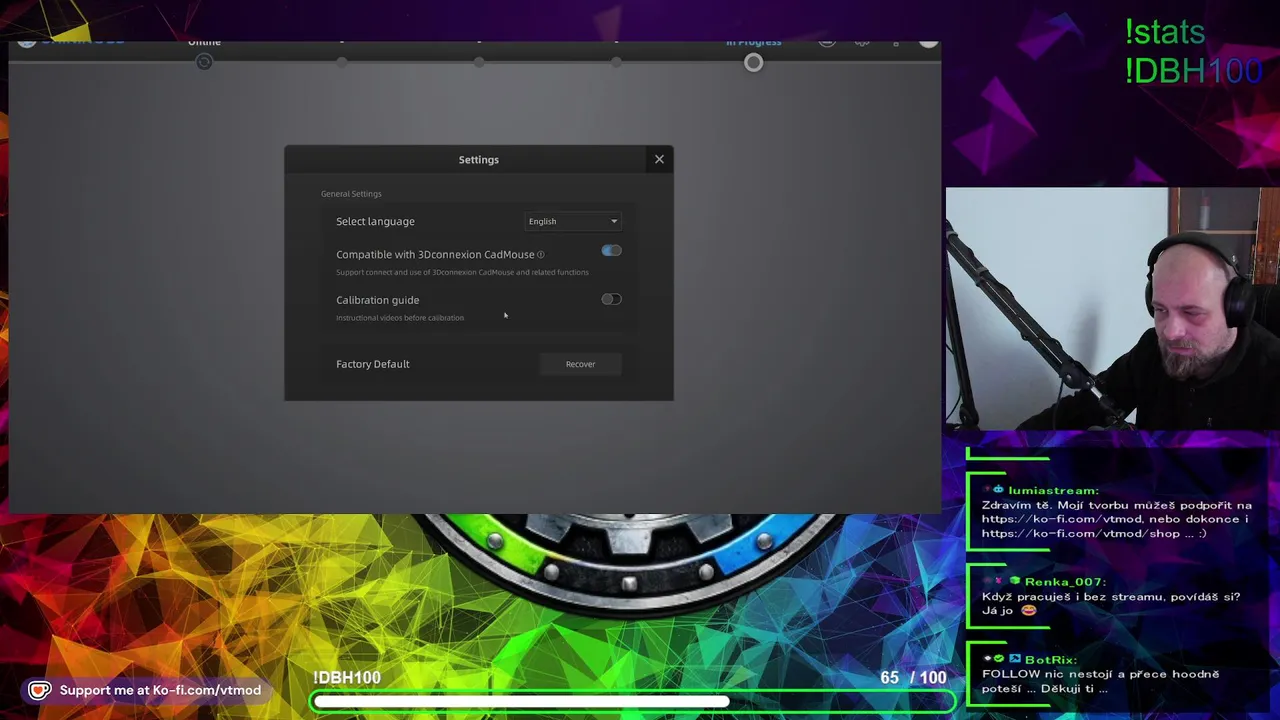Viewport: 1280px width, 720px height.
Task: Click the Renka_007 username in chat
Action: (1064, 581)
